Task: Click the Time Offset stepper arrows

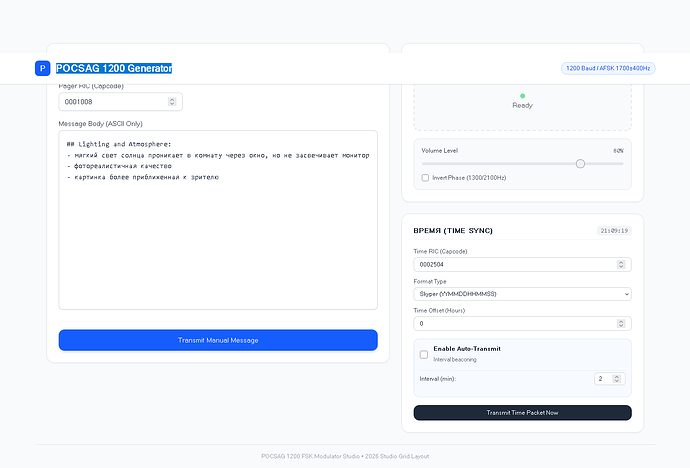Action: [621, 323]
